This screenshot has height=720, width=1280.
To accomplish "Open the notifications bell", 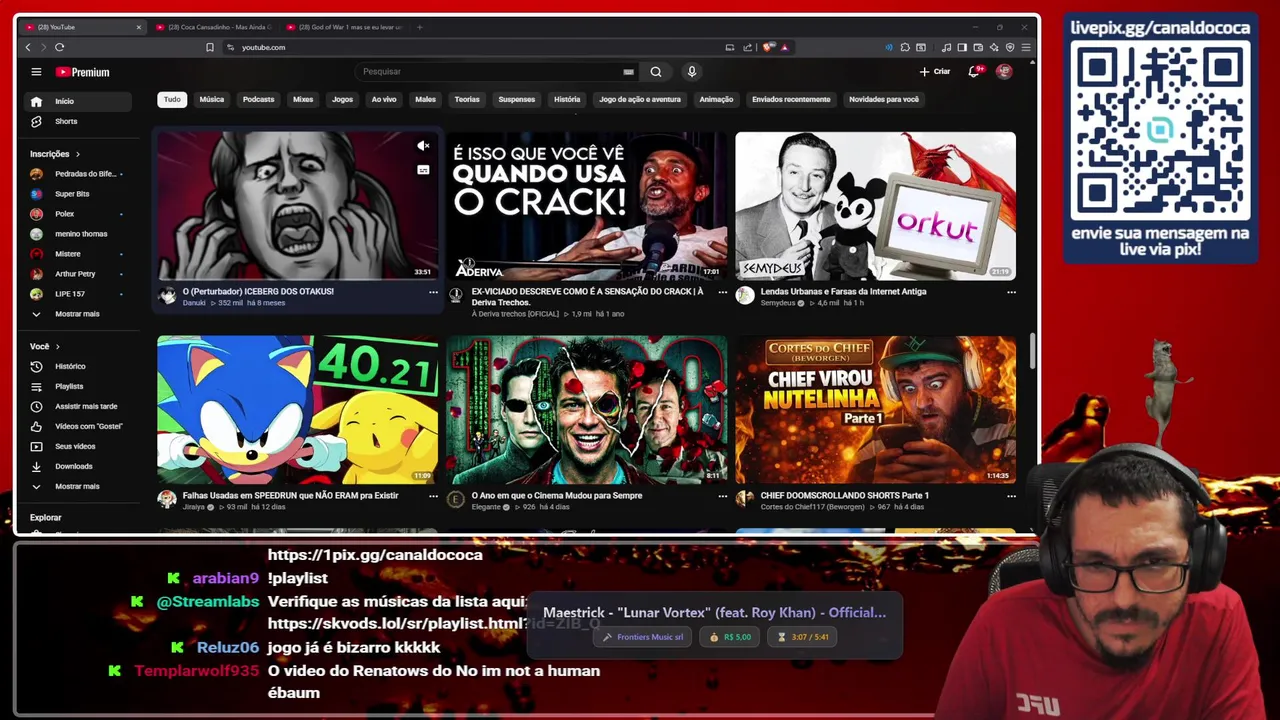I will click(974, 72).
